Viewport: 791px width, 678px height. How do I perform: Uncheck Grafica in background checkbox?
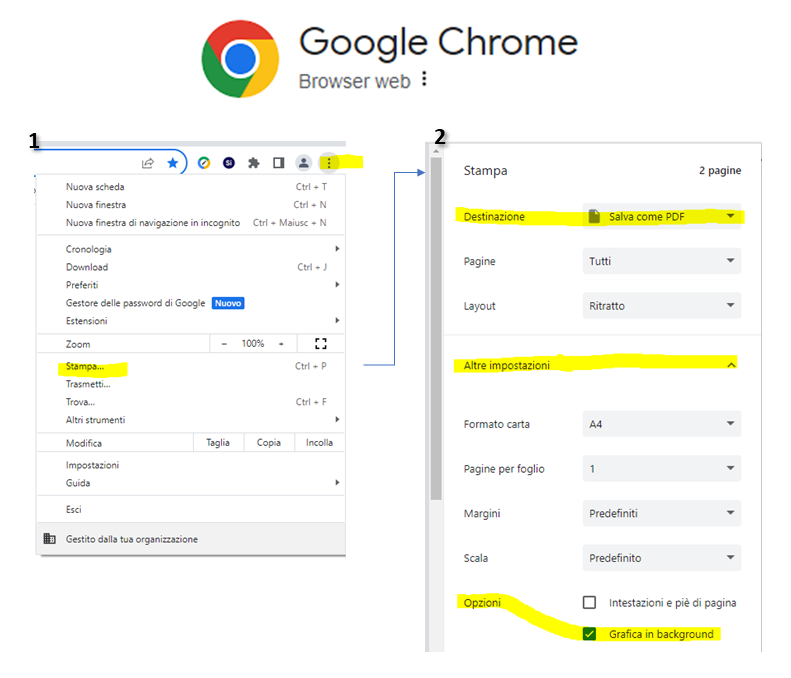[x=589, y=634]
